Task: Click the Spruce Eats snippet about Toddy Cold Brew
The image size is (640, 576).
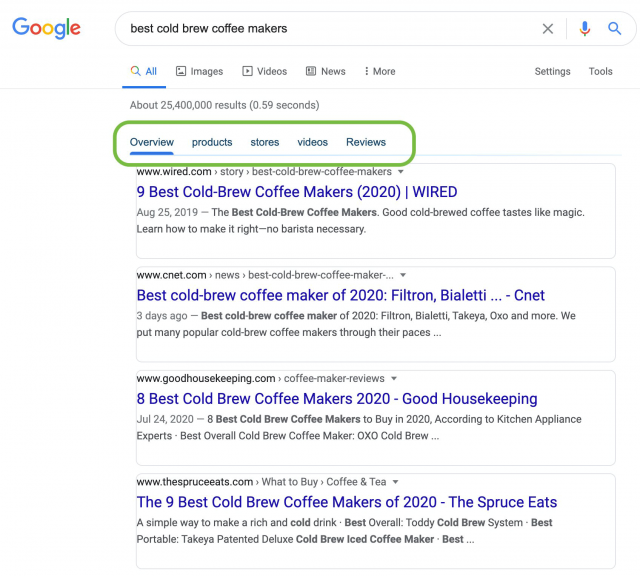Action: [x=344, y=531]
